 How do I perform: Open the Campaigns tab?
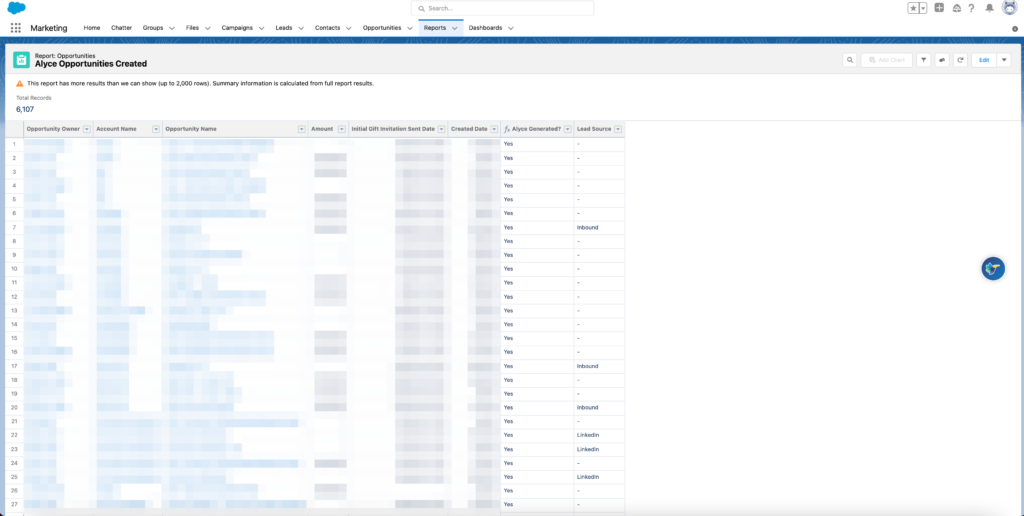pos(237,28)
